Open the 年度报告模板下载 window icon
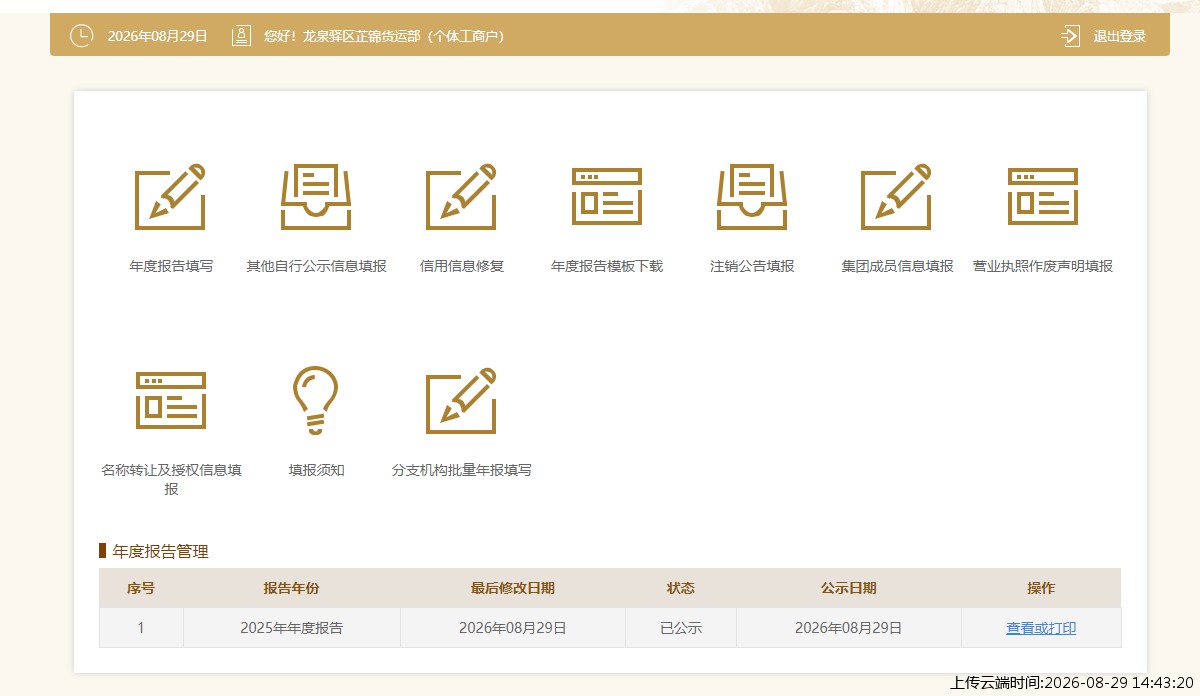The width and height of the screenshot is (1200, 696). tap(607, 197)
